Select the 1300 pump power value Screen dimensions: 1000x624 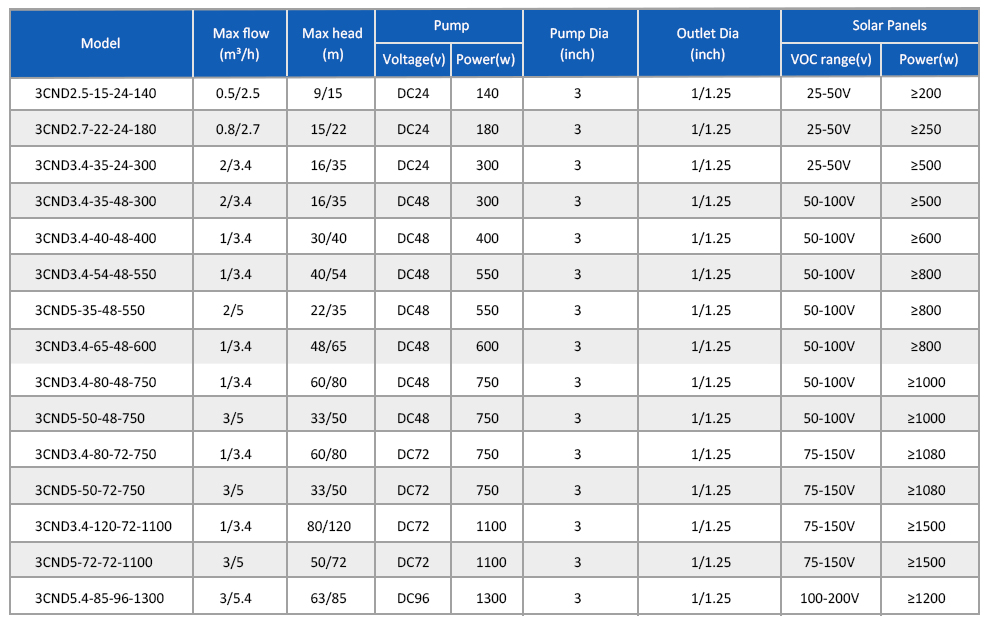[x=486, y=599]
